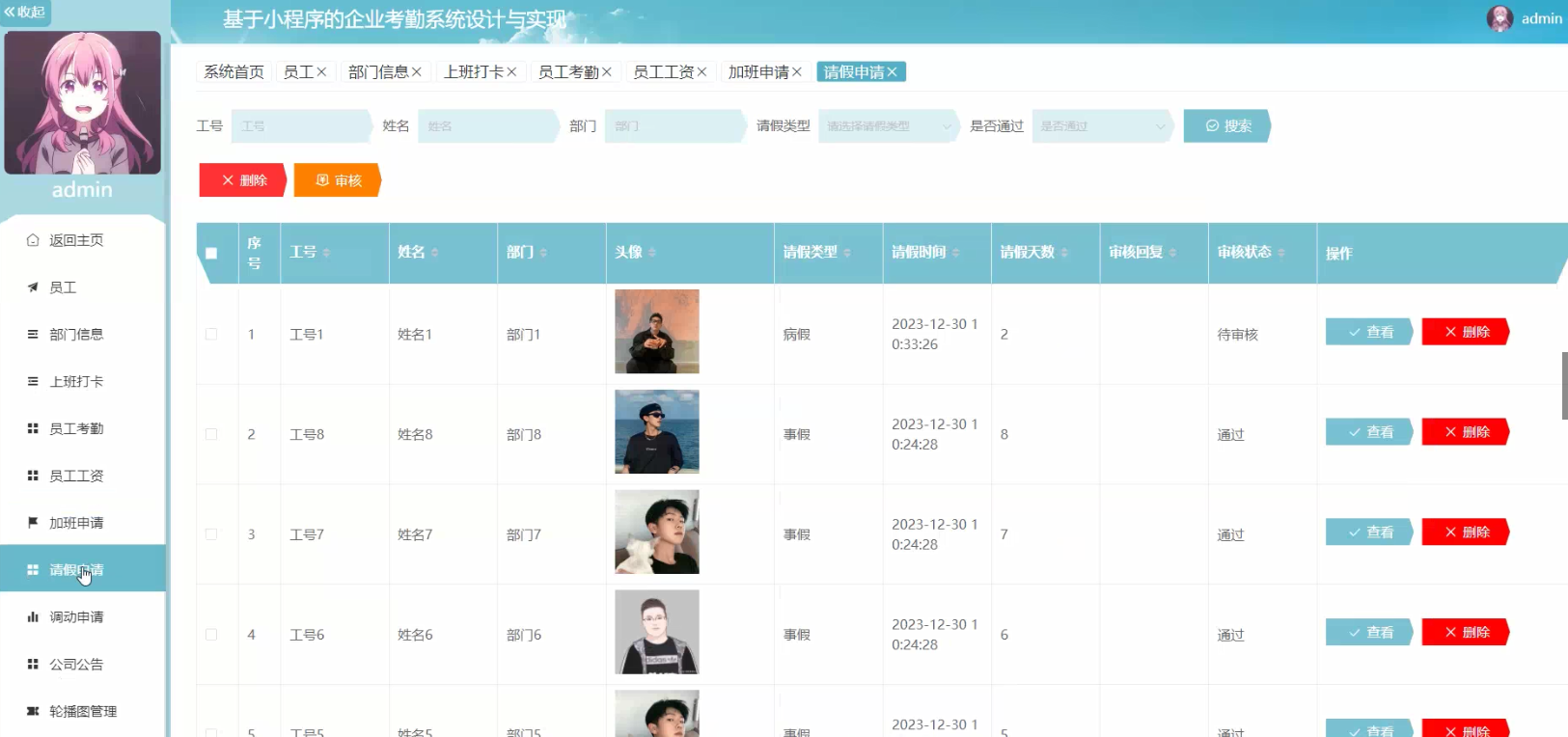Click the grid icon beside 公司公告
This screenshot has width=1568, height=737.
click(x=33, y=665)
